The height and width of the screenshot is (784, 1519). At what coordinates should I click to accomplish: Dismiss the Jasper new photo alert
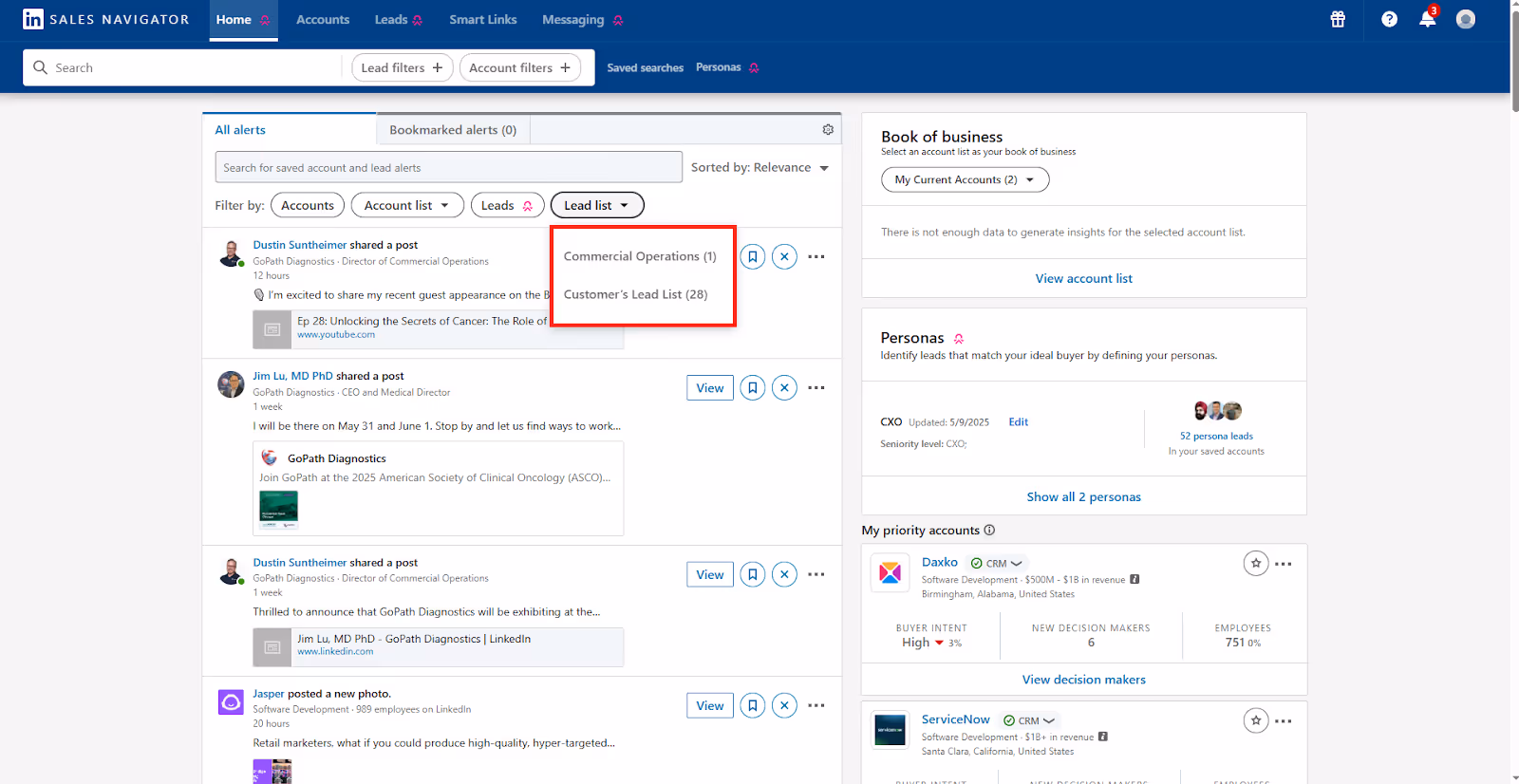(x=784, y=705)
